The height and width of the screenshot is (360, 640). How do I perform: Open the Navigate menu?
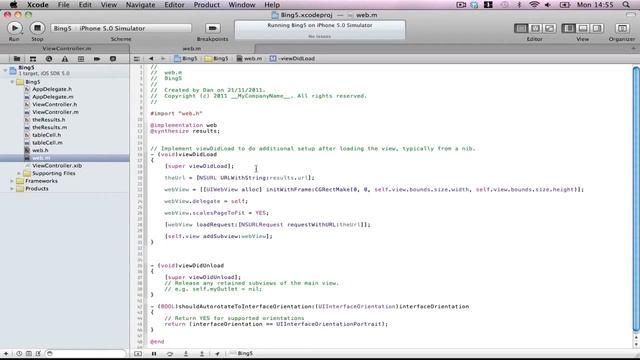click(140, 5)
